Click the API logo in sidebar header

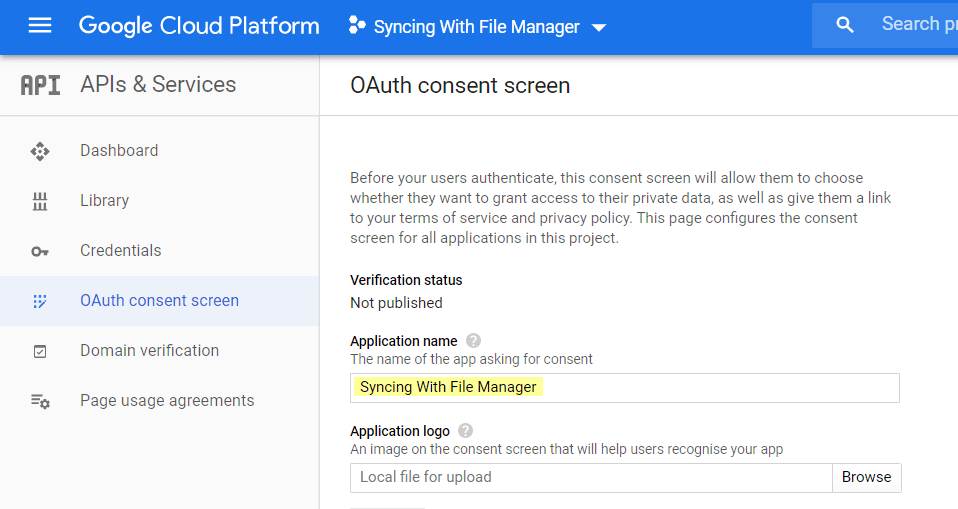(x=40, y=85)
